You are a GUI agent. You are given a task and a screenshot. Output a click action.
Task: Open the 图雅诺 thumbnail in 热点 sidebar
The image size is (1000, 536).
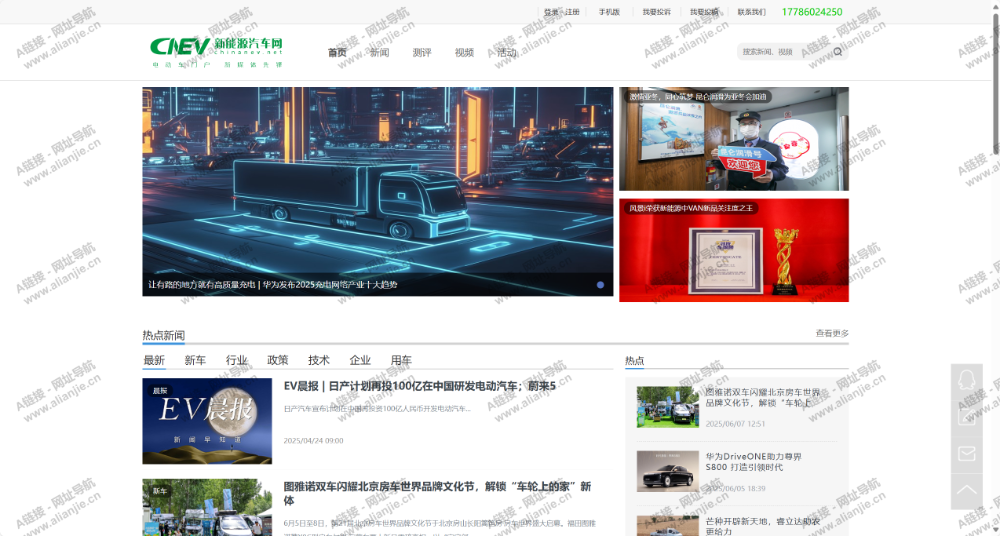pyautogui.click(x=668, y=407)
